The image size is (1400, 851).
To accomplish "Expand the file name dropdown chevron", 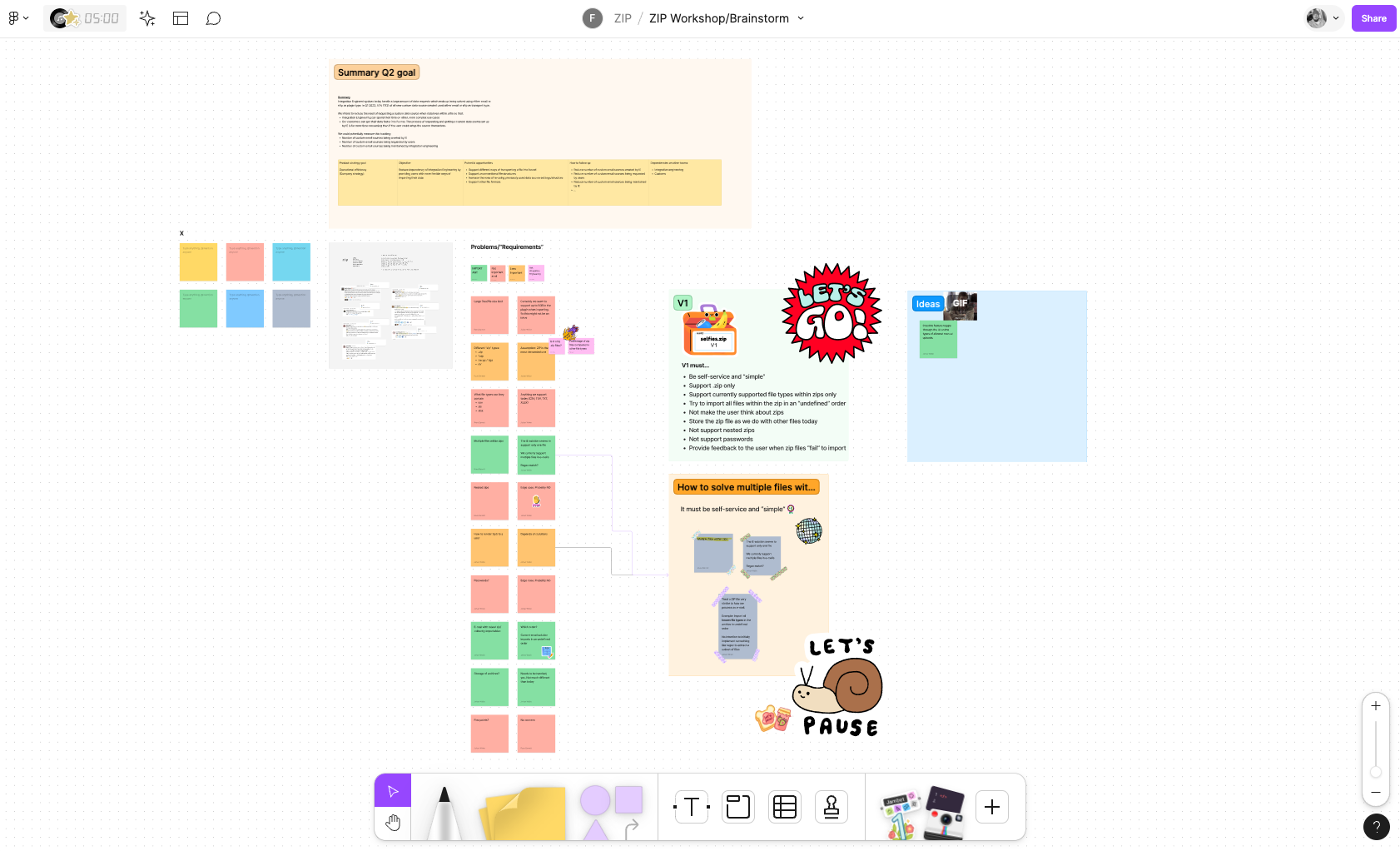I will [801, 18].
